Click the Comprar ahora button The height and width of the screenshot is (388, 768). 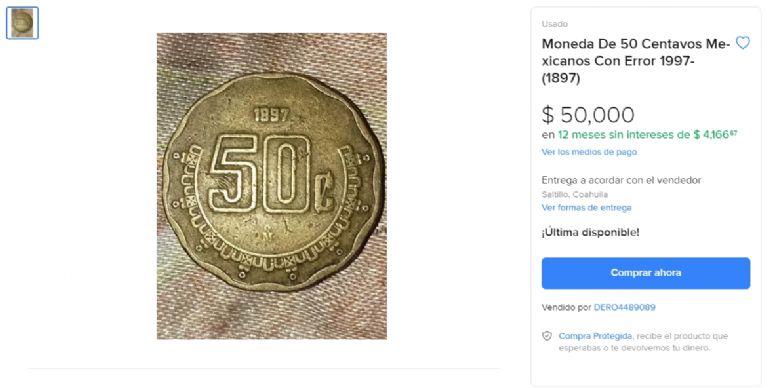646,273
